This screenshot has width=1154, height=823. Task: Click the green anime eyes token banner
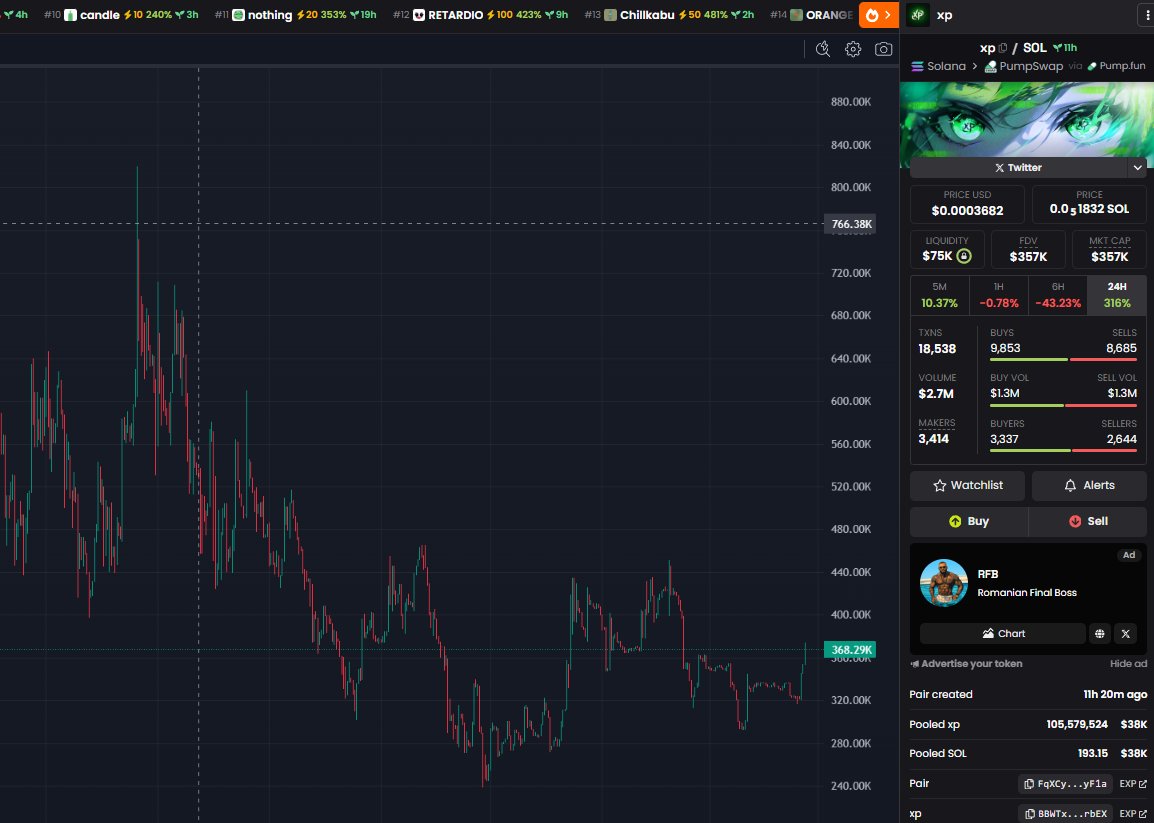click(x=1027, y=119)
